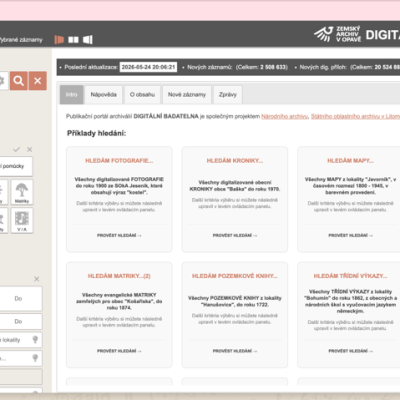The width and height of the screenshot is (400, 400).
Task: Click into the lower Do date field
Action: 21,322
